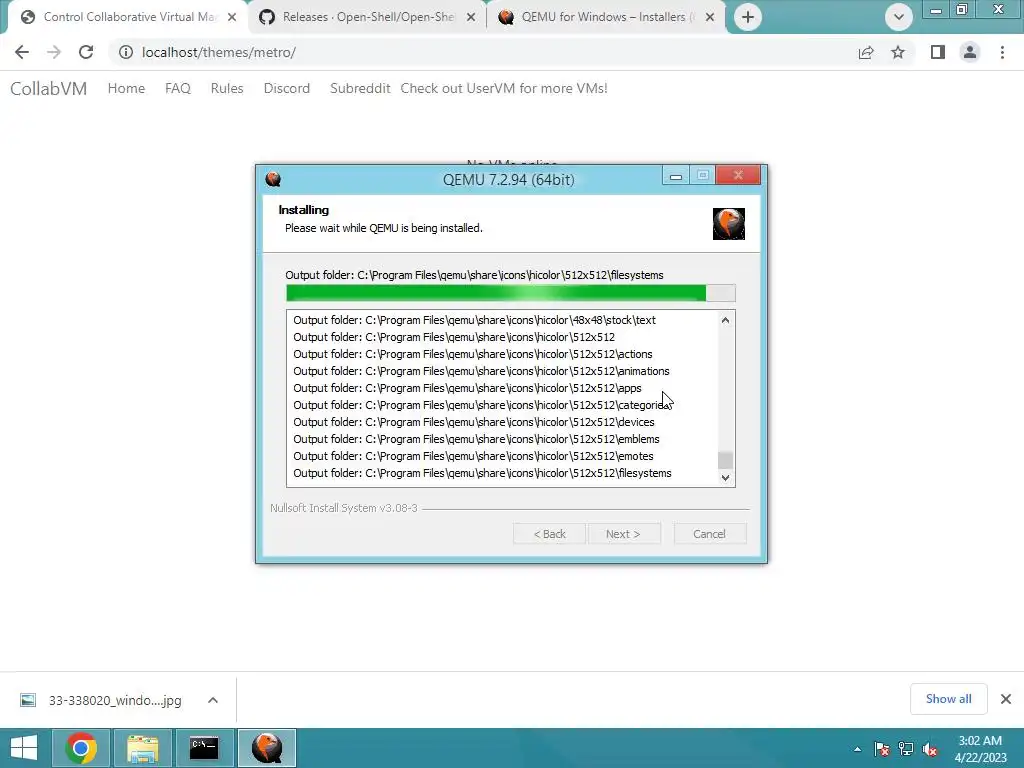Open network status tray icon

[x=906, y=749]
